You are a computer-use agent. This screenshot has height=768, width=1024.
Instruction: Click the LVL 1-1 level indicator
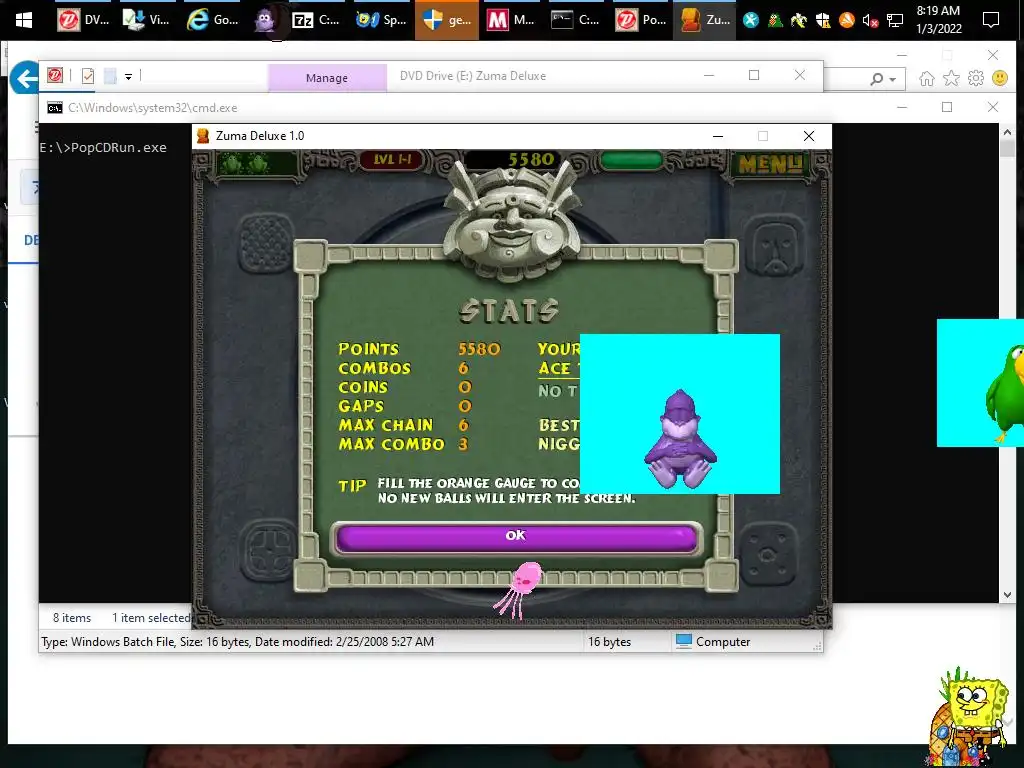pyautogui.click(x=392, y=159)
